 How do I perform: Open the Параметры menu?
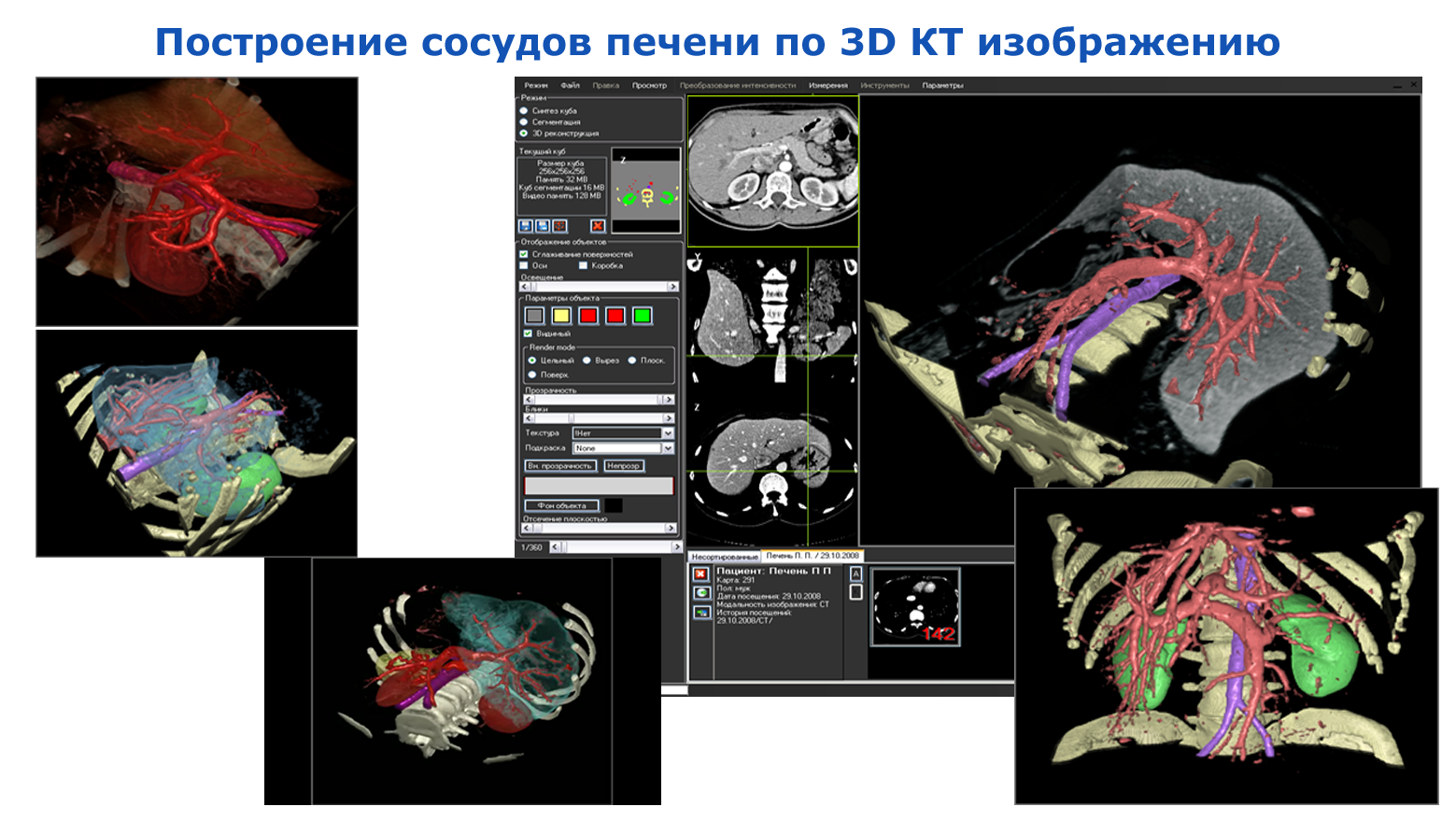(x=942, y=85)
